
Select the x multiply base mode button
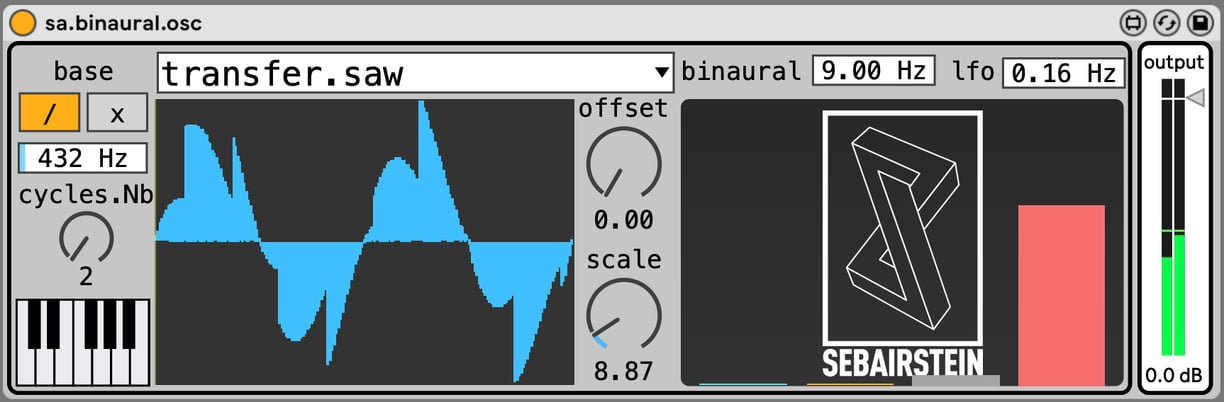[117, 113]
